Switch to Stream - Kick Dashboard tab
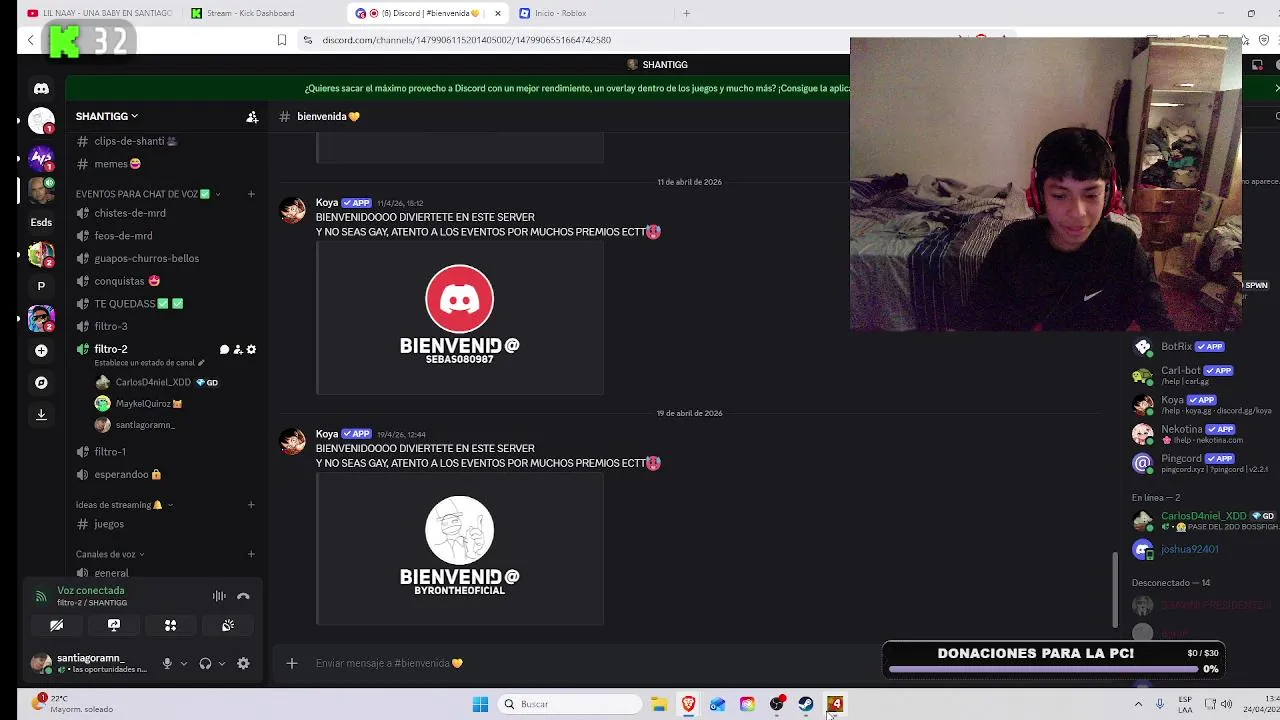Image resolution: width=1280 pixels, height=720 pixels. click(x=260, y=13)
